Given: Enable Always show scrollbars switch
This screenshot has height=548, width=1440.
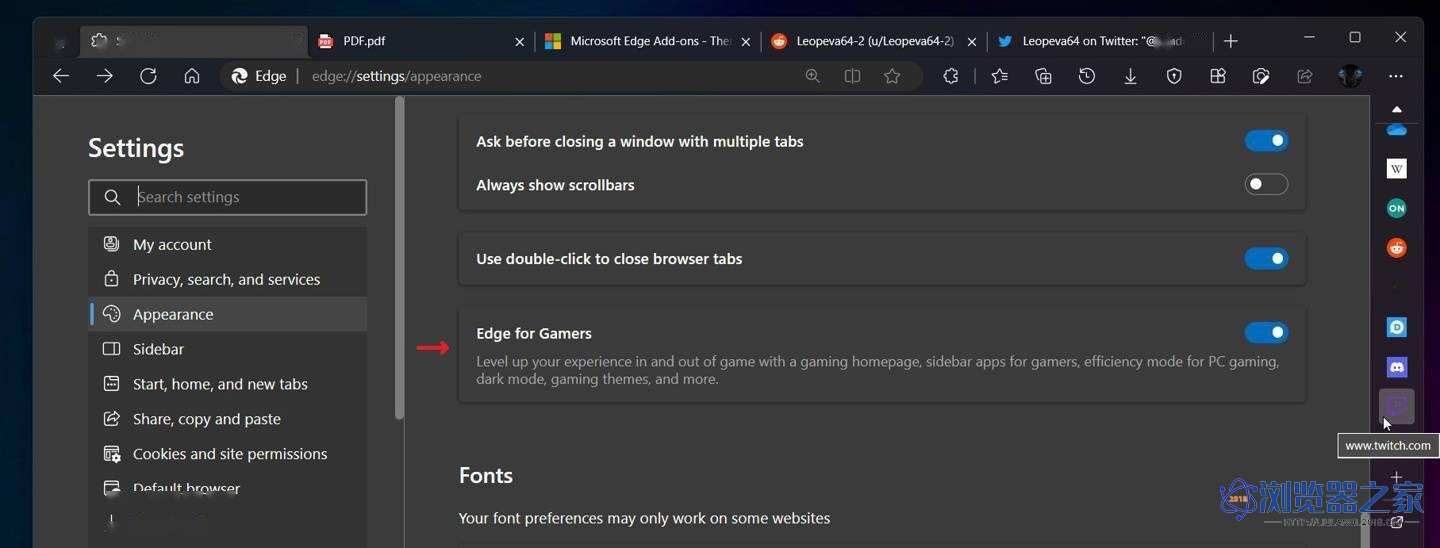Looking at the screenshot, I should coord(1266,185).
